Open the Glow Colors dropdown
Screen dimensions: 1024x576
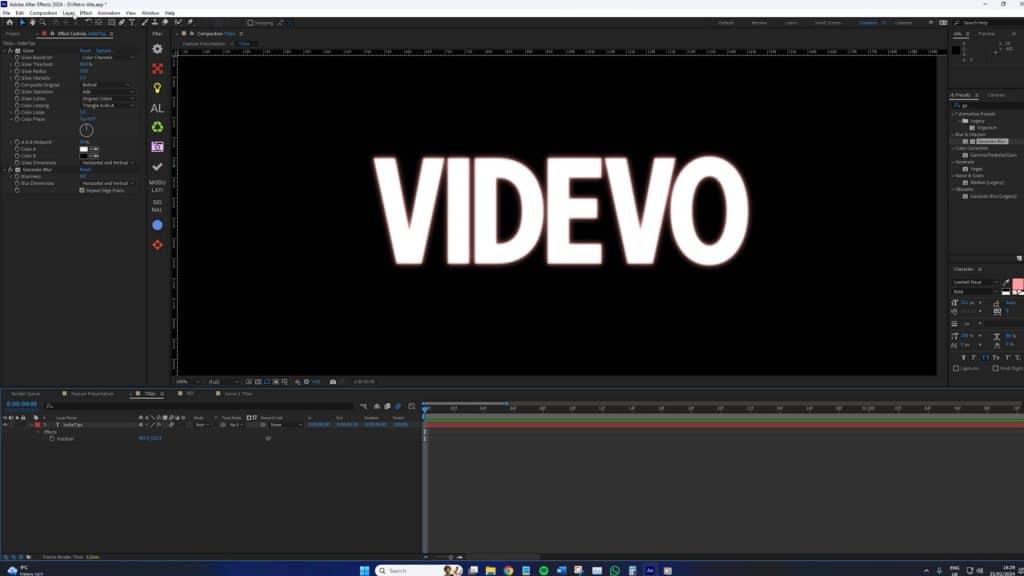point(107,99)
